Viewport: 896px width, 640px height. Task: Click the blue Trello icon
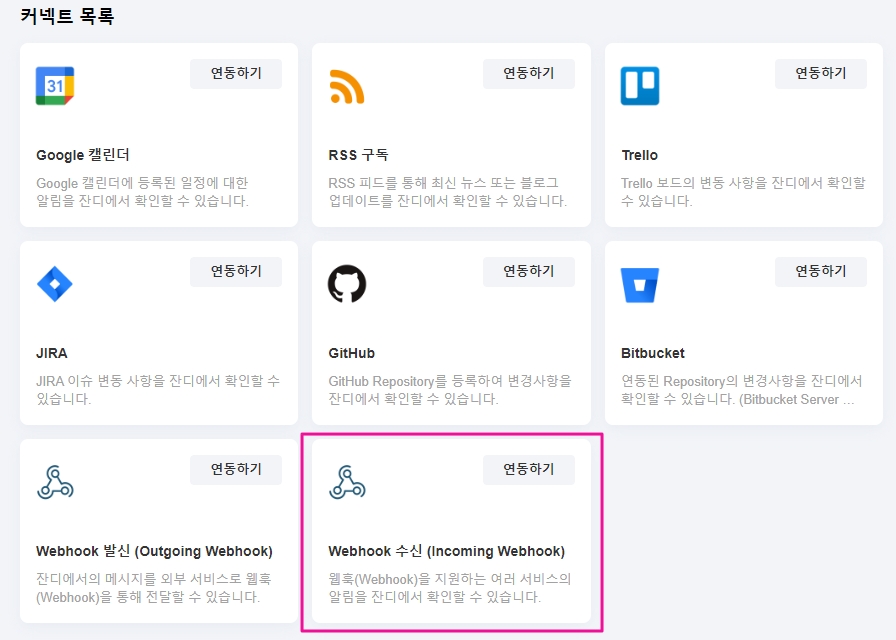pyautogui.click(x=640, y=86)
